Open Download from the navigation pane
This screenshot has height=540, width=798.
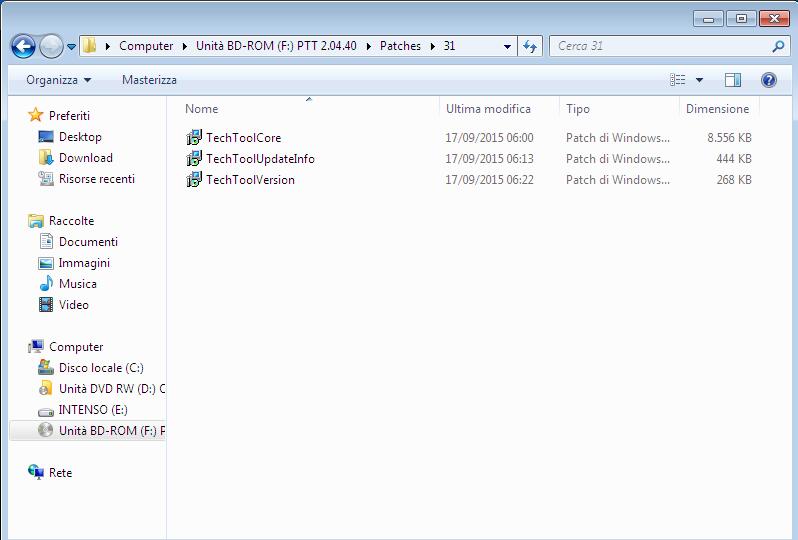coord(86,158)
